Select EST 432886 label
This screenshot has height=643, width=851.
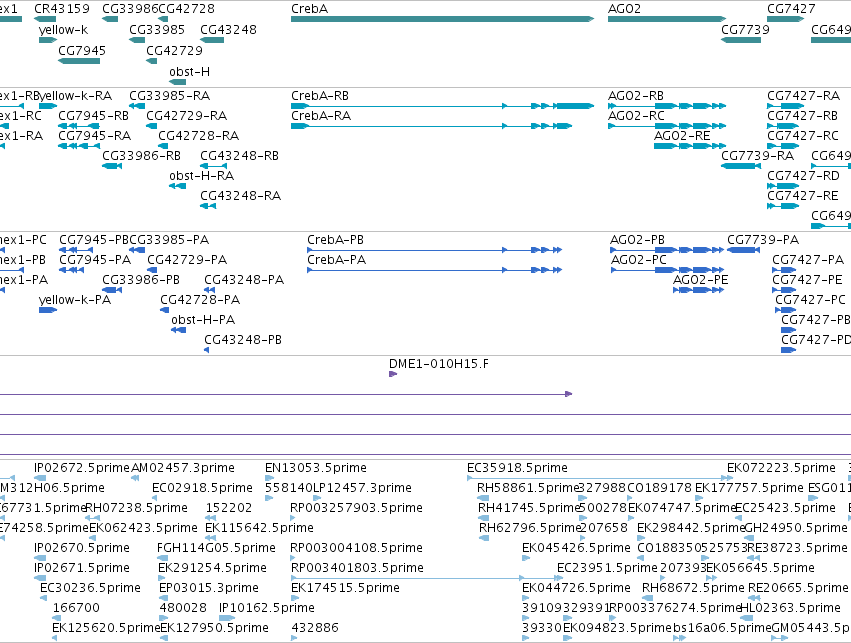tap(315, 628)
